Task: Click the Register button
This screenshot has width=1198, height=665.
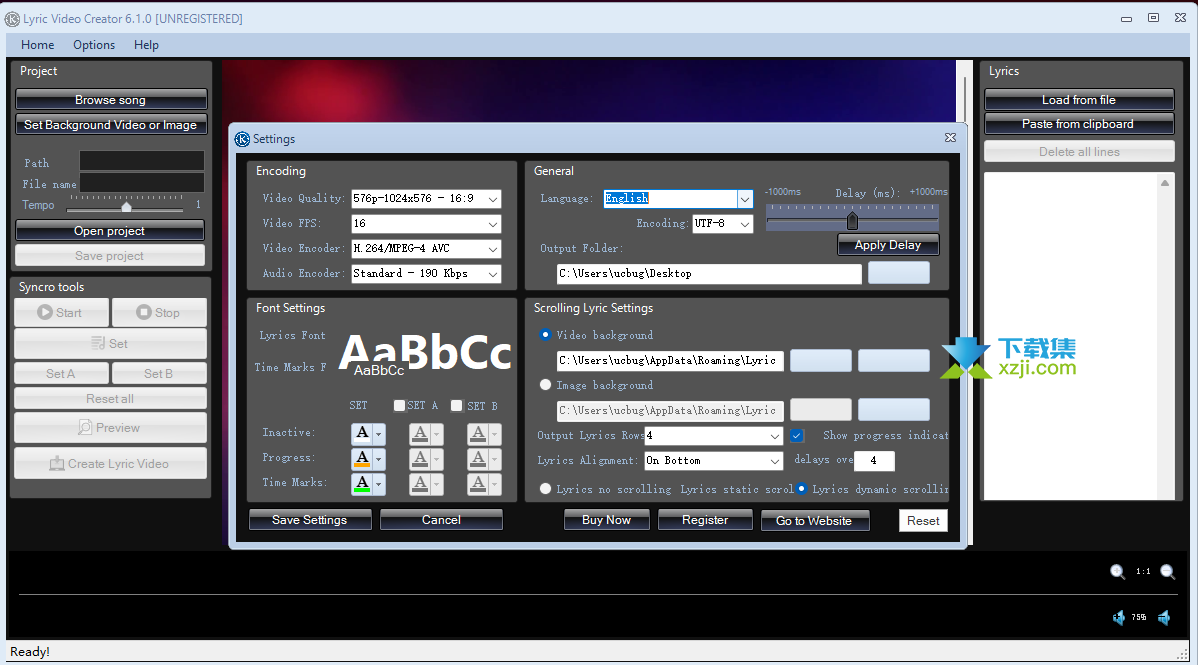Action: click(x=704, y=520)
